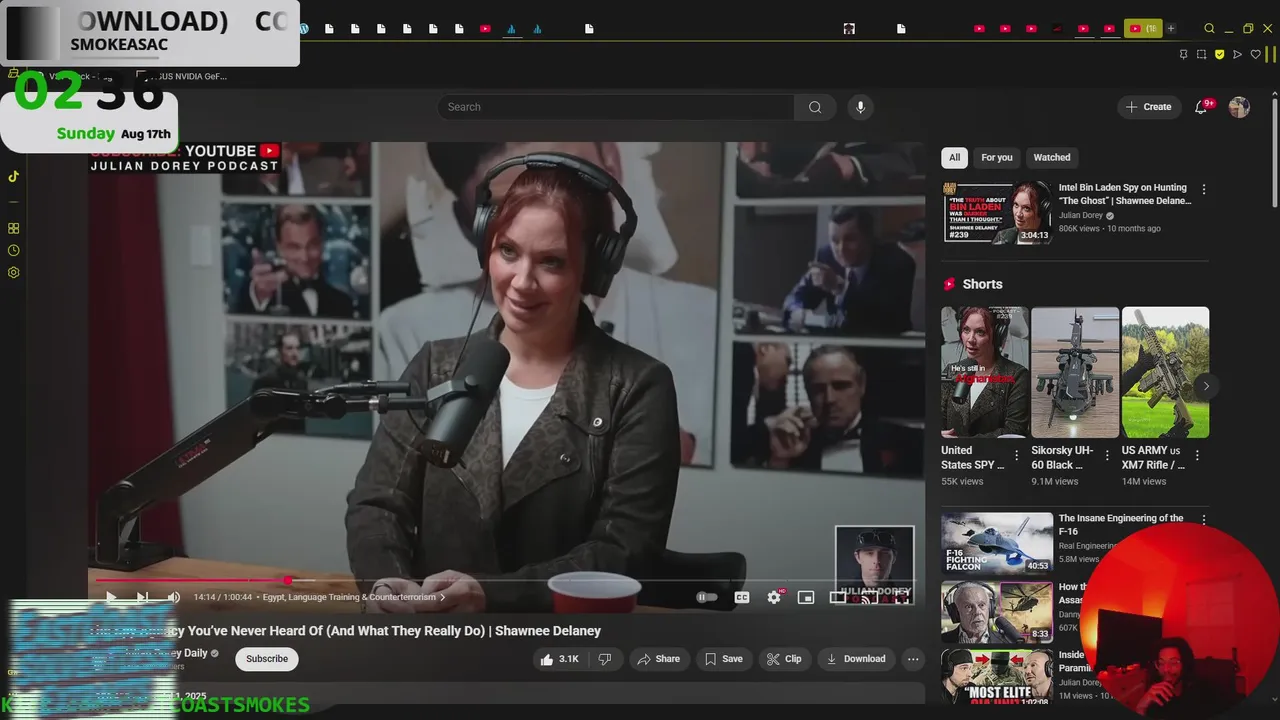Play the video with the play button
The image size is (1280, 720).
(x=111, y=597)
